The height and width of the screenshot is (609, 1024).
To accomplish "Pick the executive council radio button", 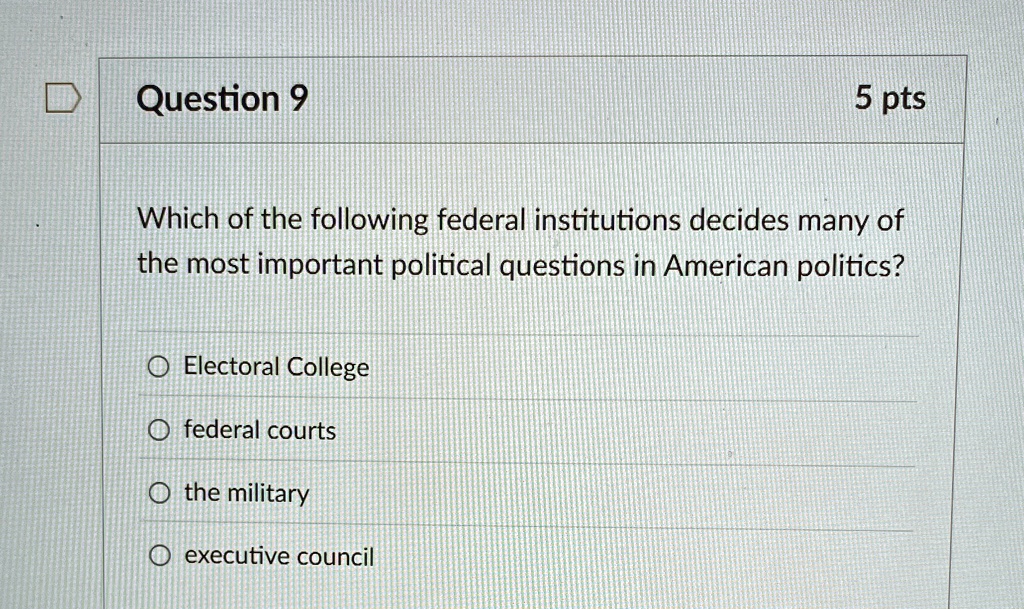I will [x=160, y=556].
